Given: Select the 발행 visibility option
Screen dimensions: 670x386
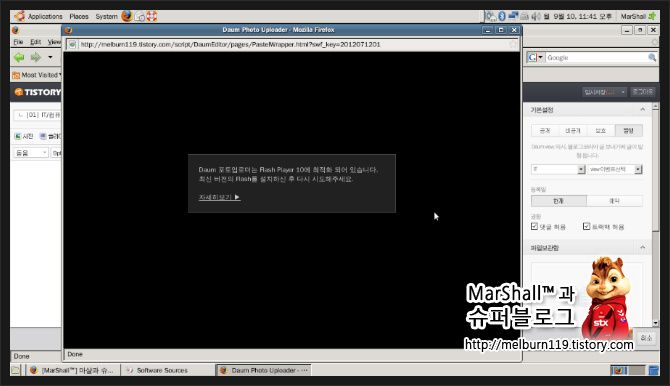Looking at the screenshot, I should point(629,131).
